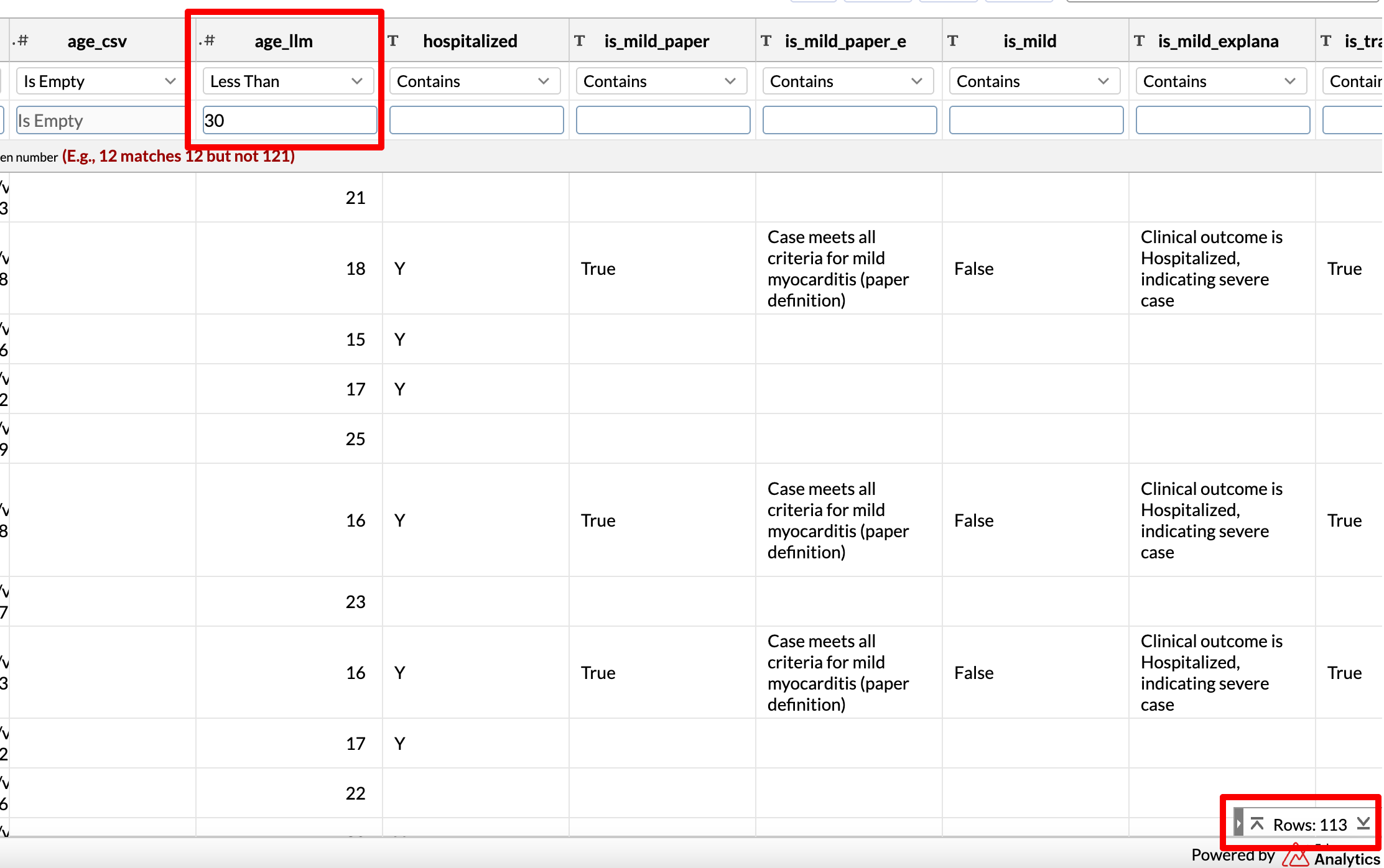
Task: Sort by the age_llm column header
Action: point(284,41)
